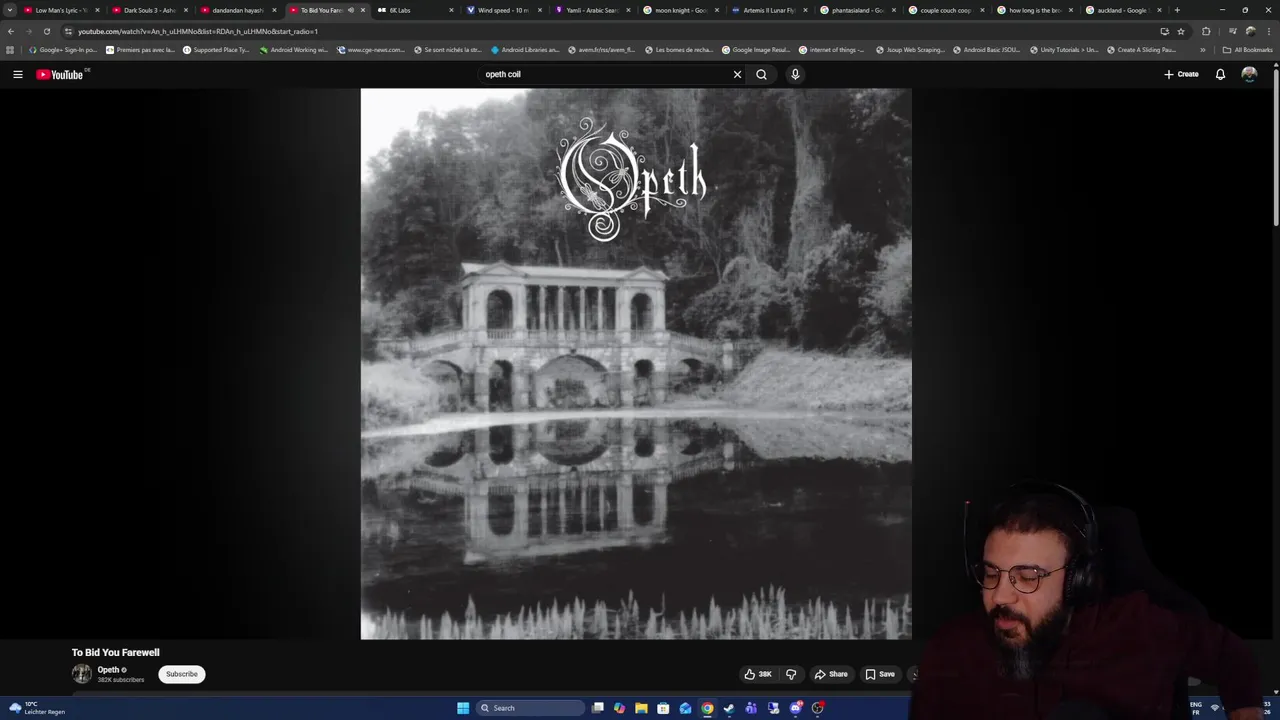Open the Windows Start menu
Viewport: 1280px width, 720px height.
pyautogui.click(x=463, y=708)
